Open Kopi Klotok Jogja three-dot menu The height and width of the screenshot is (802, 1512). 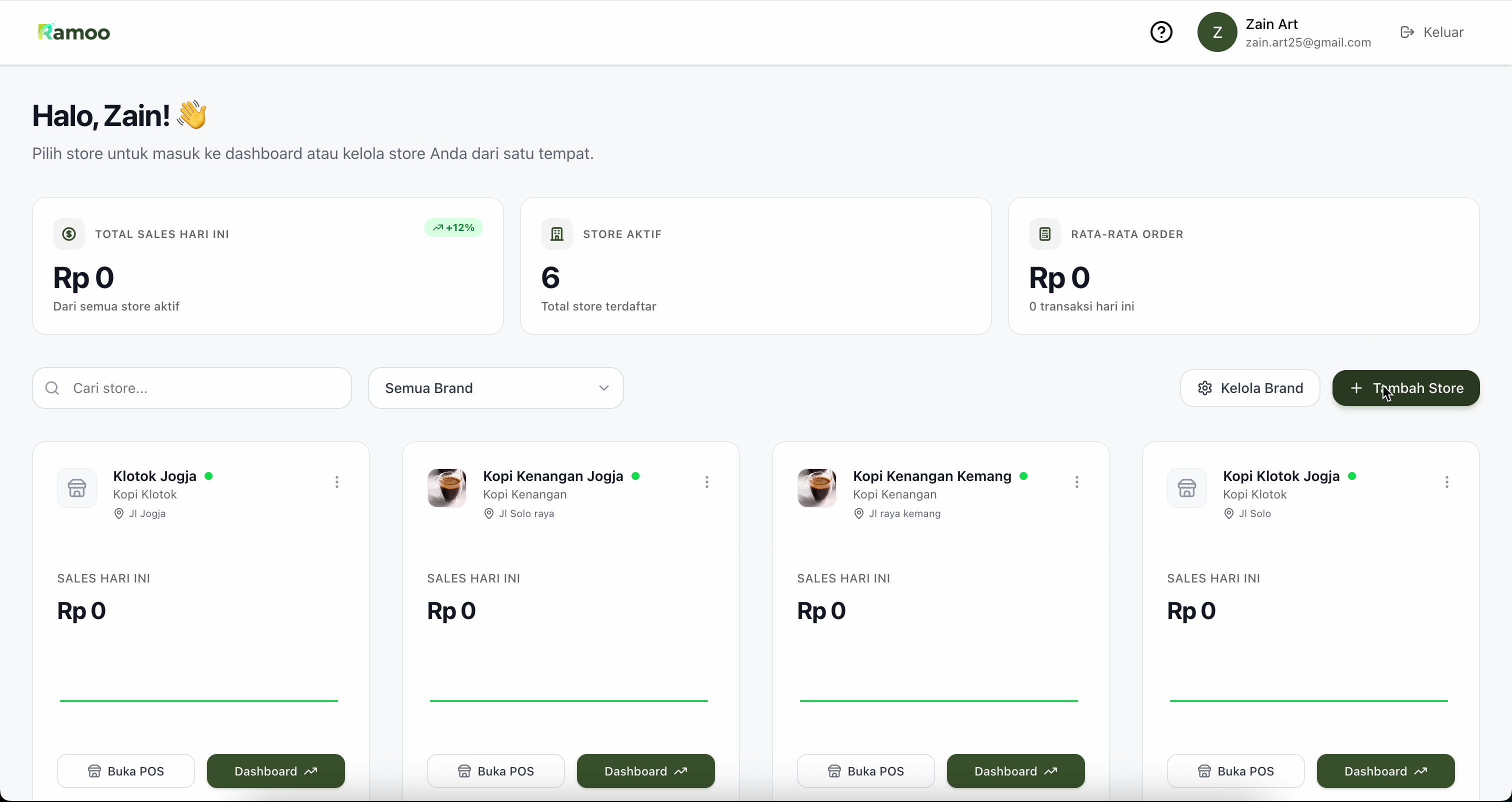[x=1446, y=482]
